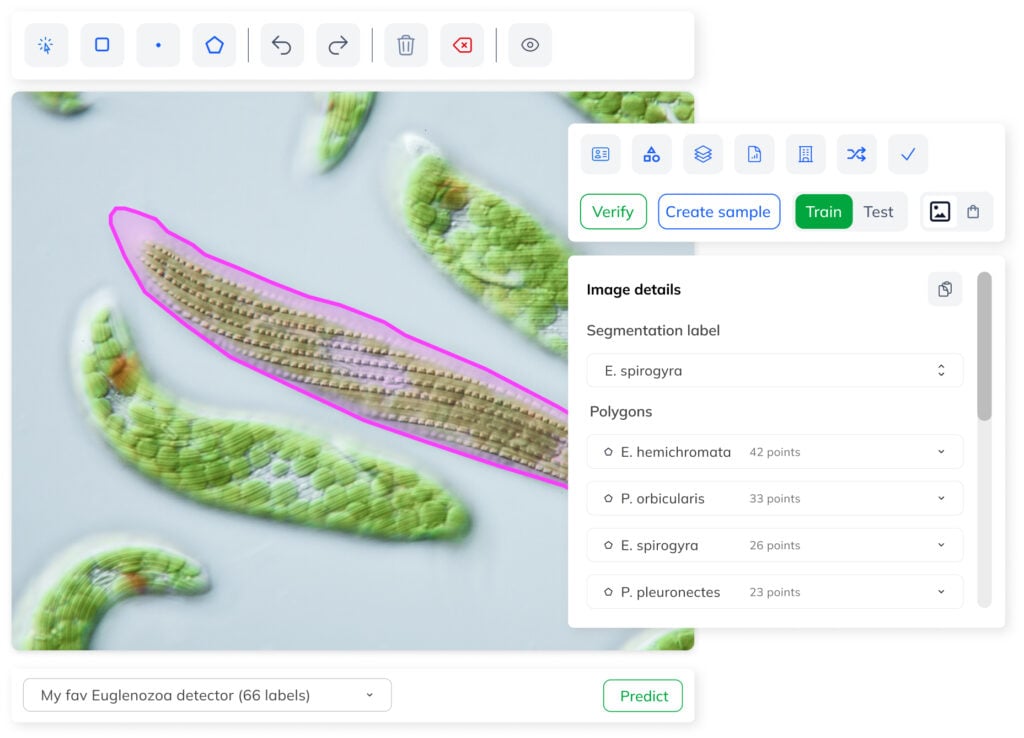Click the '26 points' text
This screenshot has width=1024, height=738.
[775, 545]
